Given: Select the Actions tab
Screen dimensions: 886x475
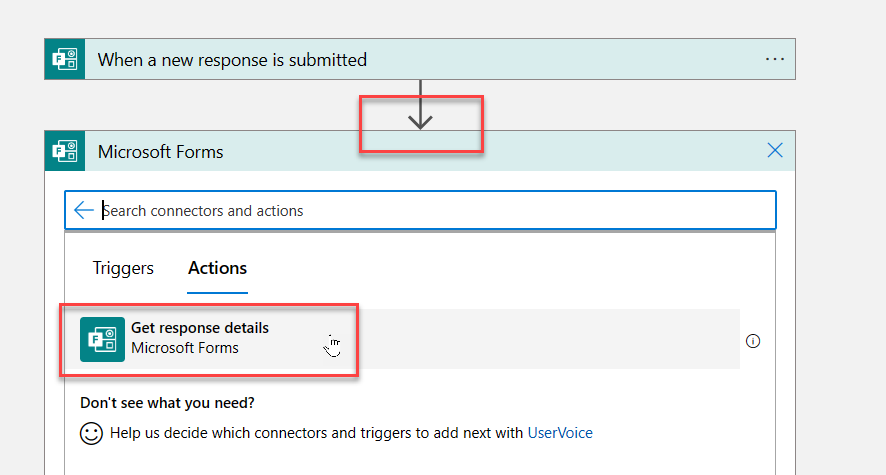Looking at the screenshot, I should 217,268.
